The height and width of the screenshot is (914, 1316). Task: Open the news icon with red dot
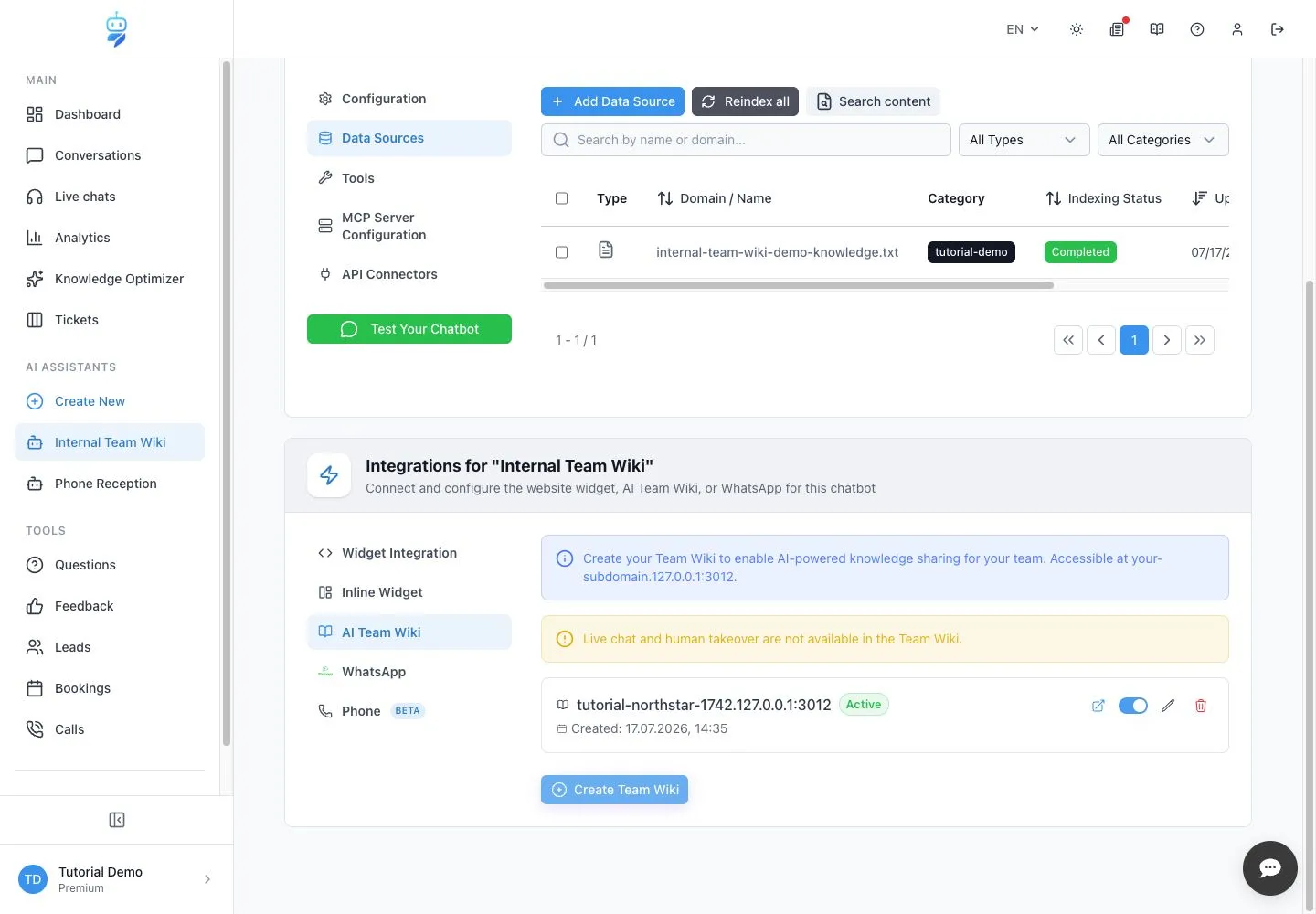(x=1117, y=29)
